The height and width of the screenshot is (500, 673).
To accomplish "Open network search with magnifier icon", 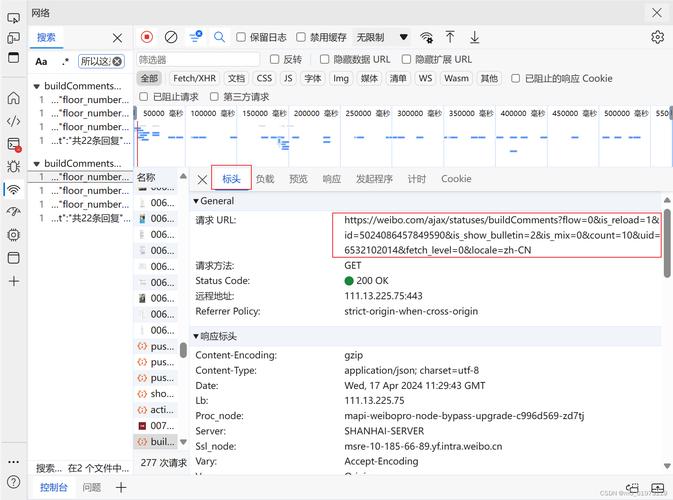I will tap(219, 37).
